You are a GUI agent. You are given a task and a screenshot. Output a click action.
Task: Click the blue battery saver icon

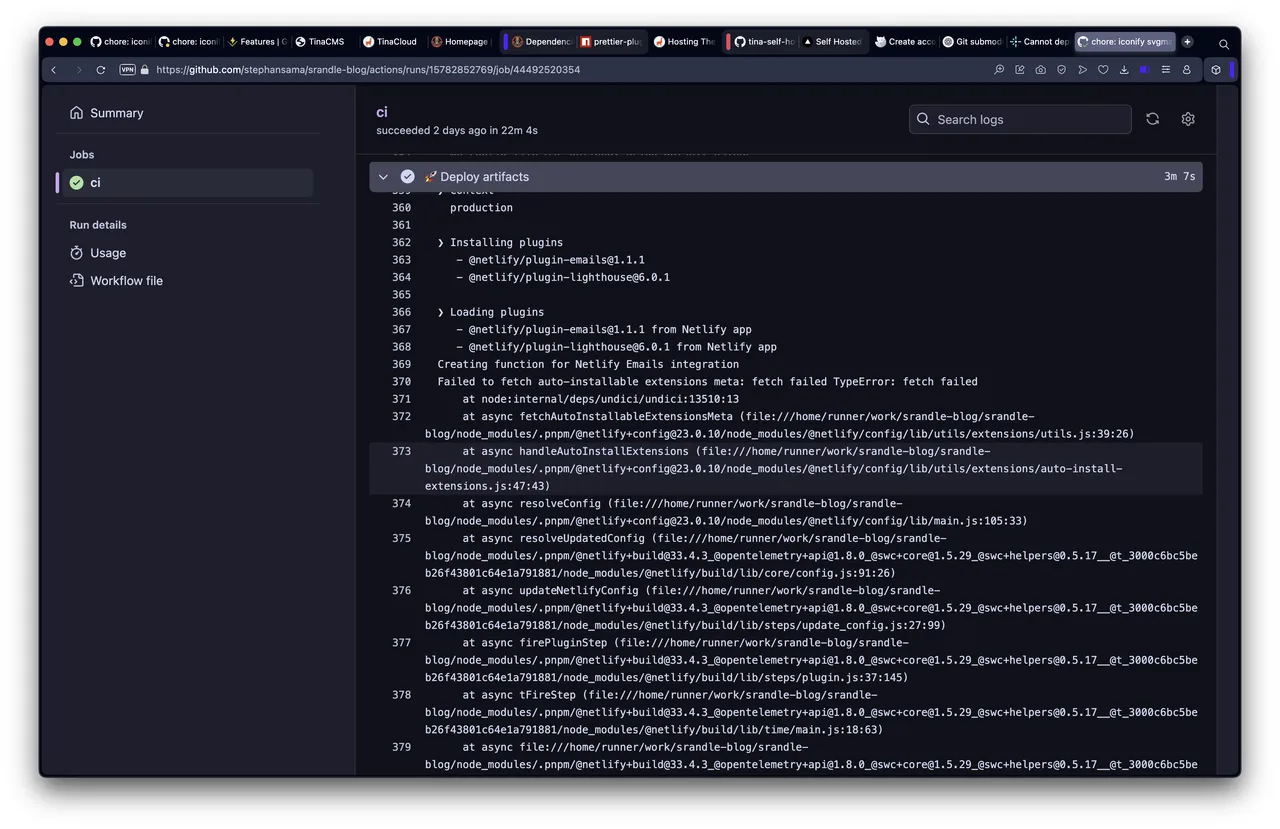1144,70
